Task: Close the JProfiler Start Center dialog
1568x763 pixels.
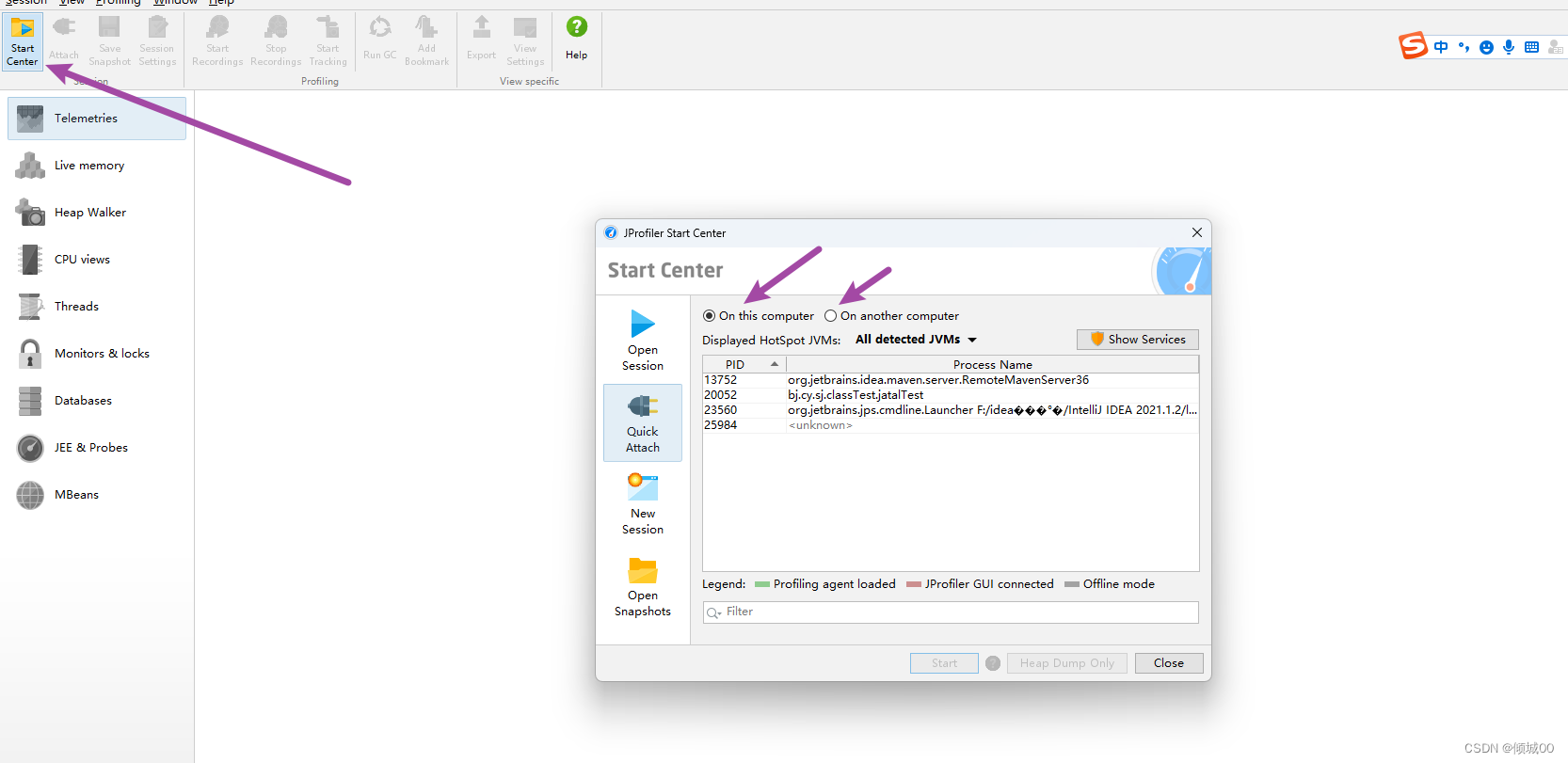Action: tap(1196, 232)
